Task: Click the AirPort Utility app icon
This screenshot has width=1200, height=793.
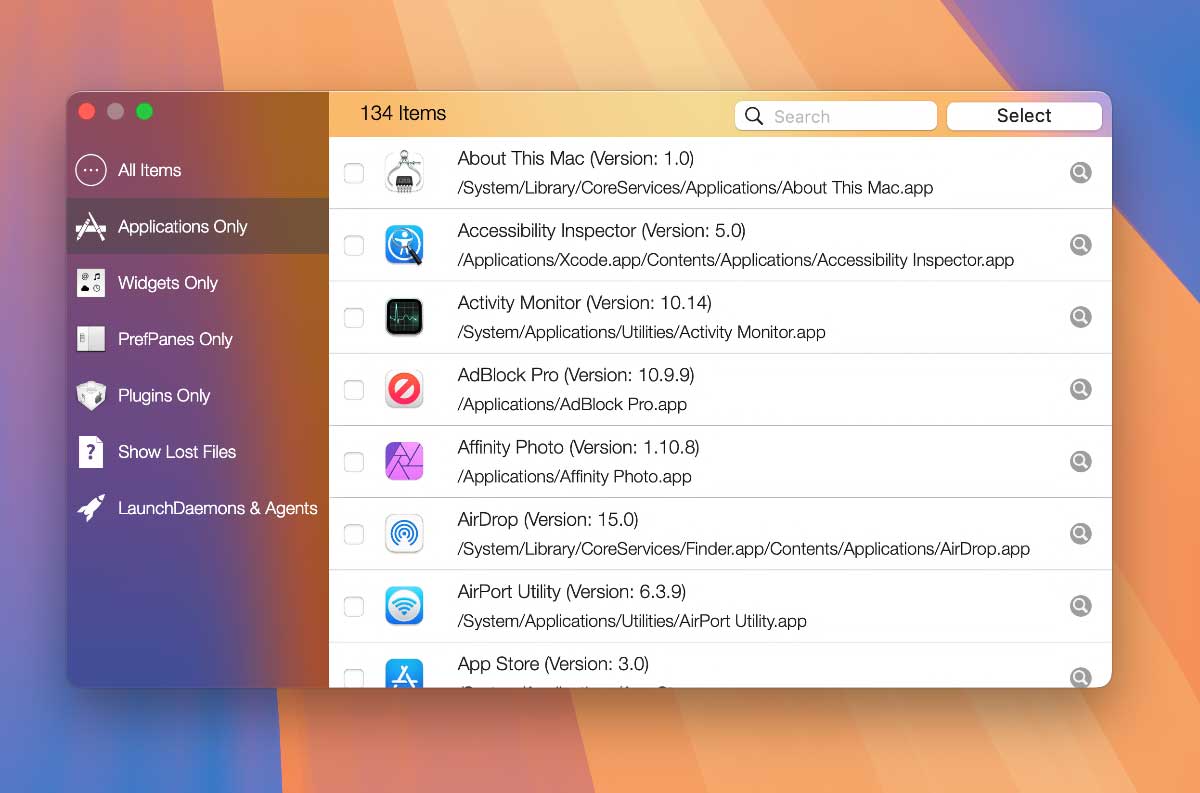Action: point(404,605)
